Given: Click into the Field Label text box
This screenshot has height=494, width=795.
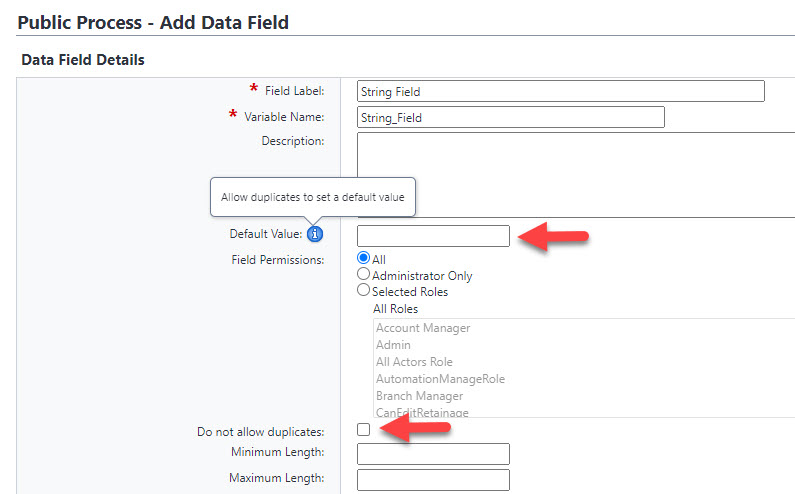Looking at the screenshot, I should pyautogui.click(x=560, y=92).
